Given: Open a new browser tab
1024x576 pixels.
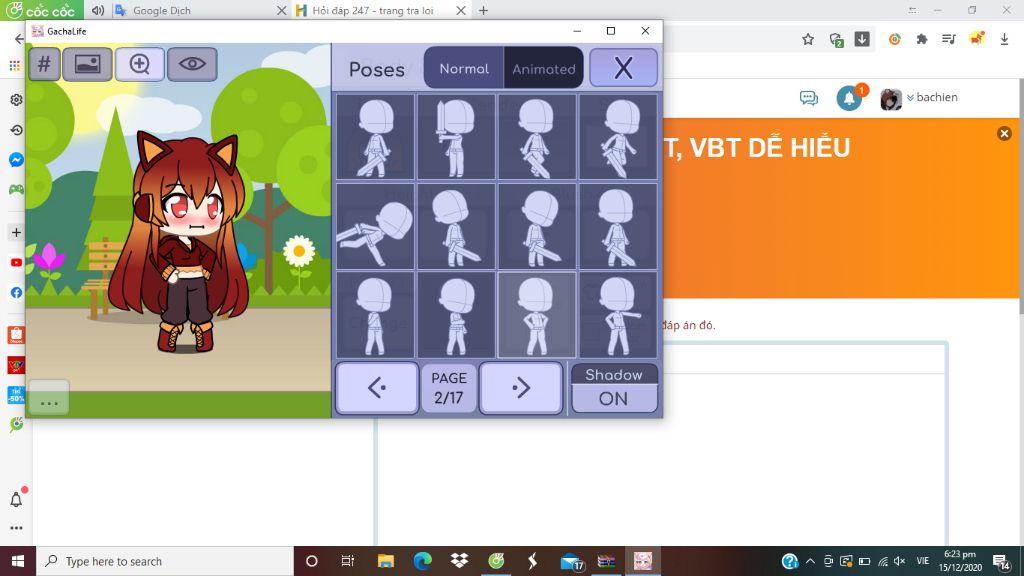Looking at the screenshot, I should coord(483,10).
